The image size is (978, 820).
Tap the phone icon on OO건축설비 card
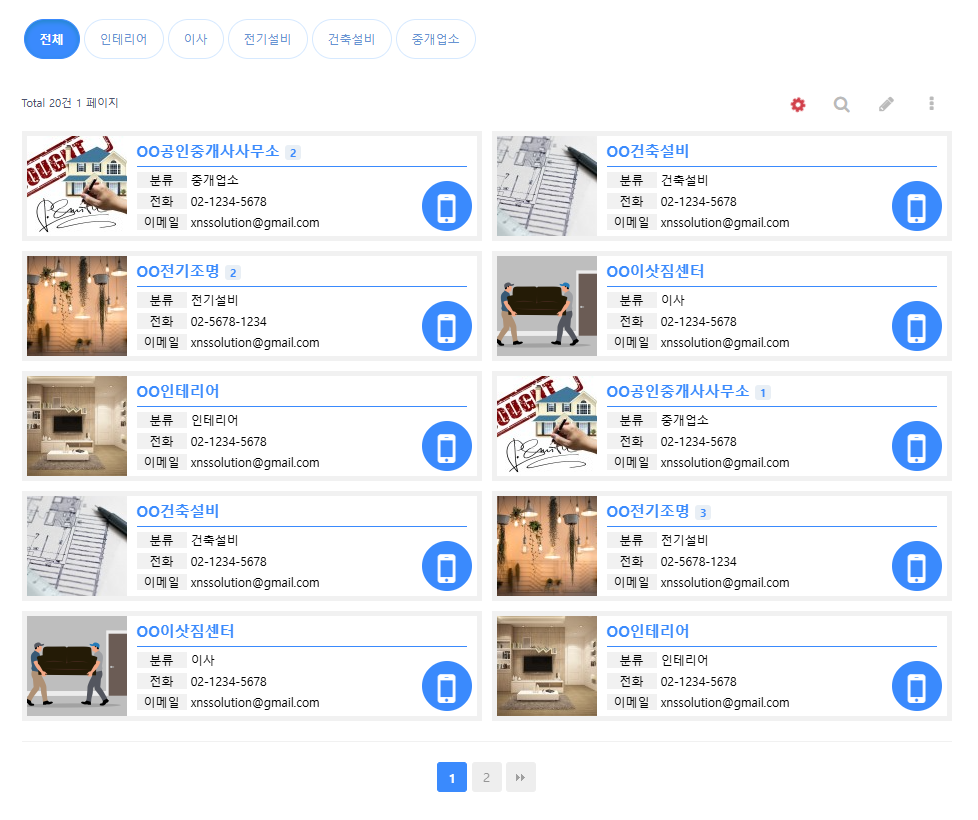pos(916,206)
